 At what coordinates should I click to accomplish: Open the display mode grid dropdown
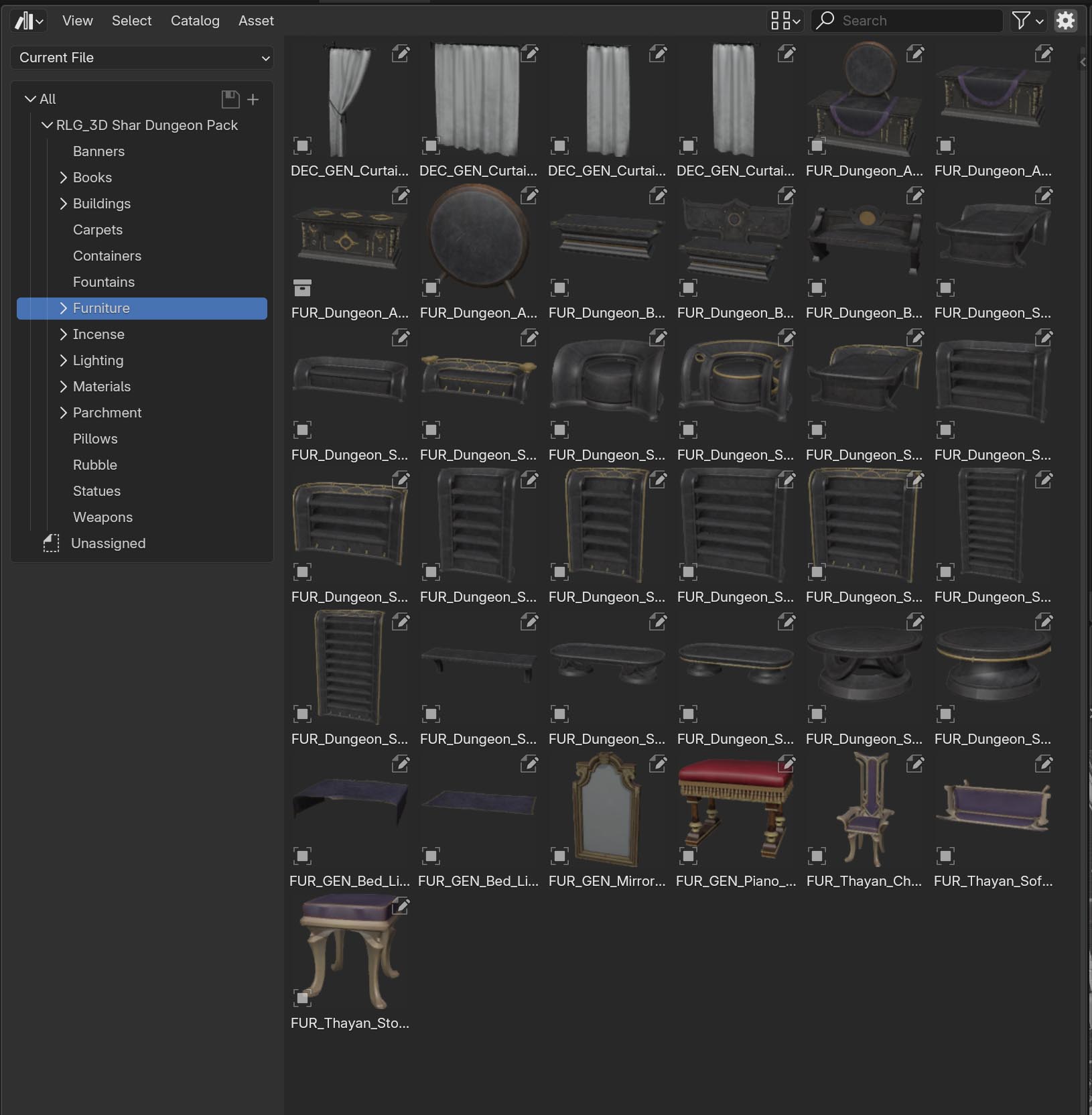785,21
